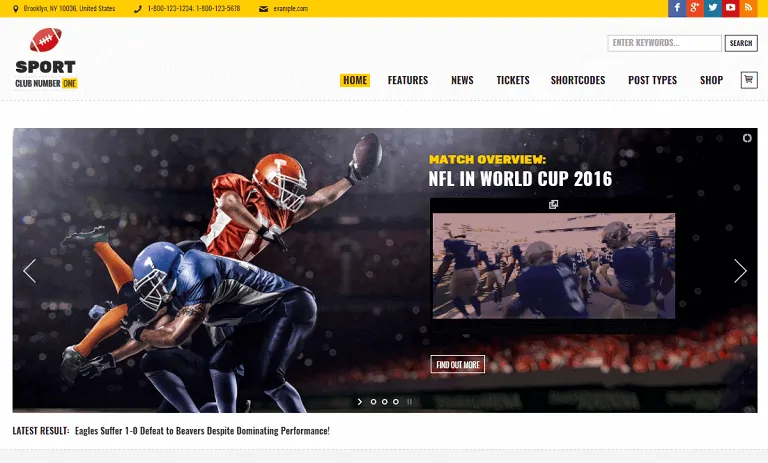Open the Twitter social icon

point(713,8)
